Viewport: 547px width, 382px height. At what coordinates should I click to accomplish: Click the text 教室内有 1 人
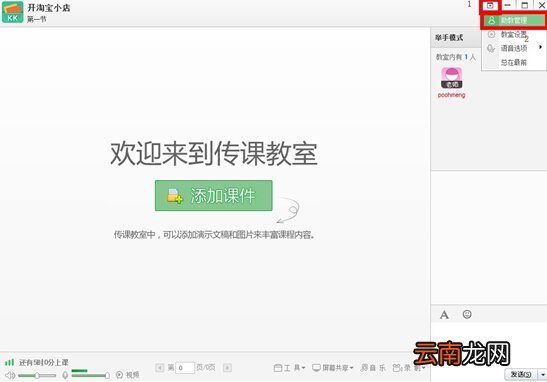[x=456, y=57]
